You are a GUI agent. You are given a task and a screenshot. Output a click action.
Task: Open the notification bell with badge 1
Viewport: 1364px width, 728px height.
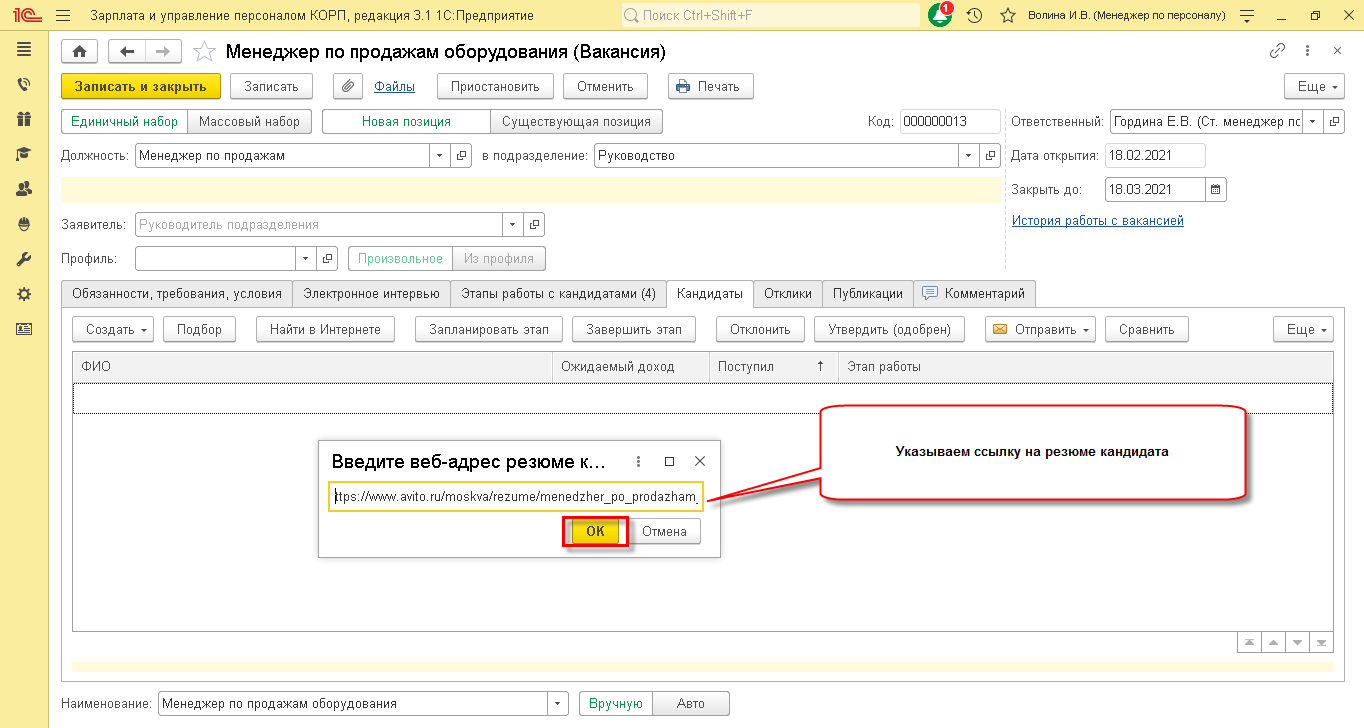click(940, 16)
